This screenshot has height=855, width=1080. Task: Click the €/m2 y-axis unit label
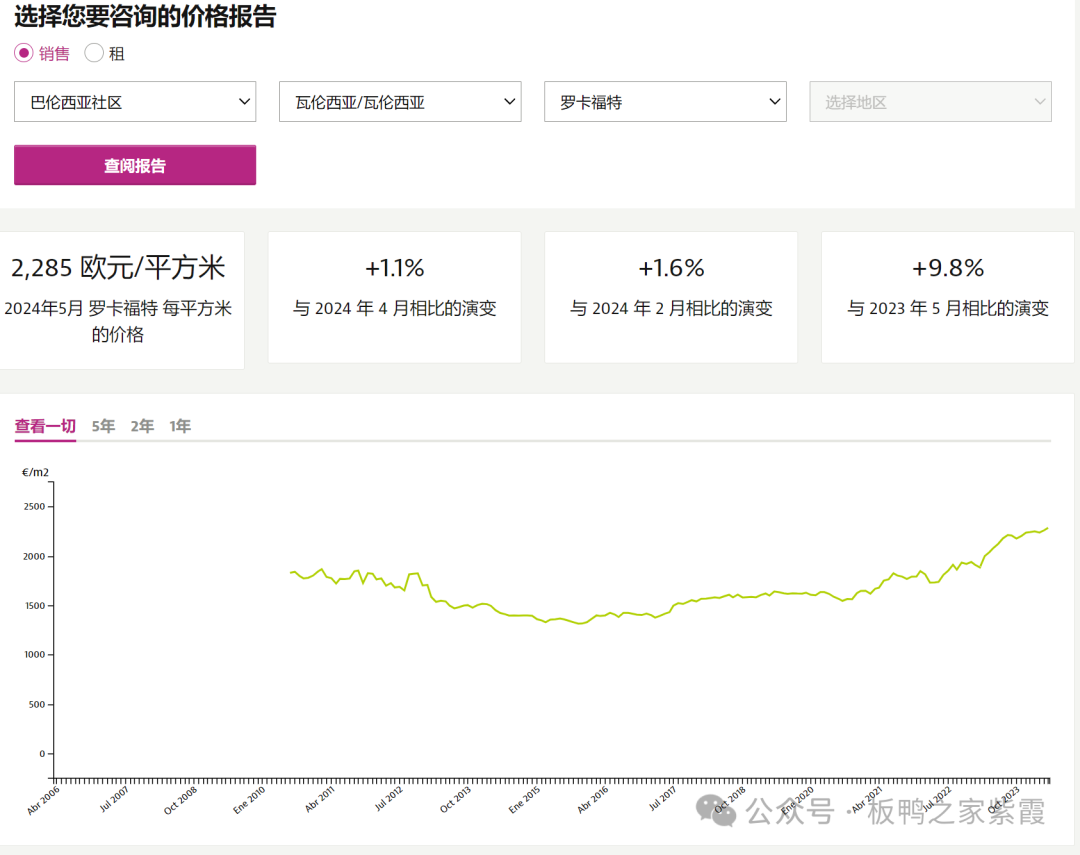[36, 472]
